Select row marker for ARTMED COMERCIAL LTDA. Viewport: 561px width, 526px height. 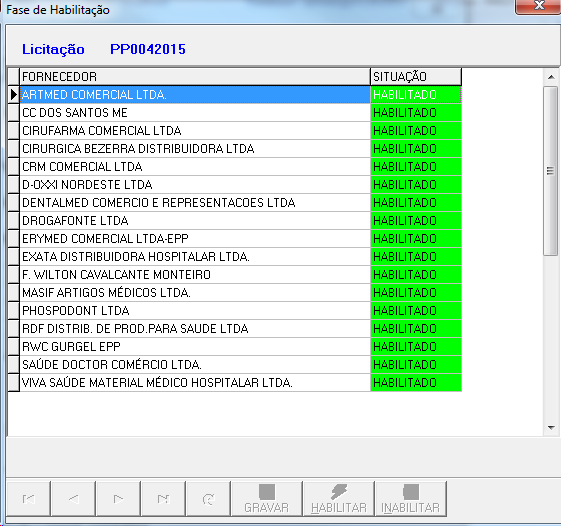click(x=14, y=95)
